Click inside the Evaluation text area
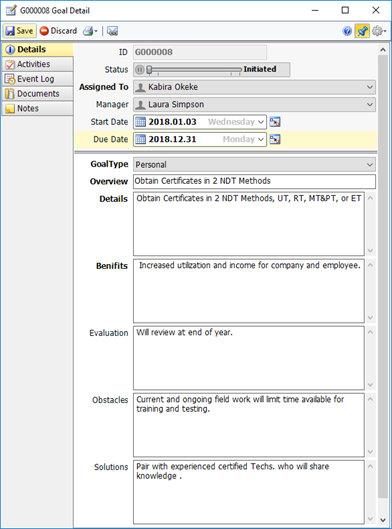This screenshot has width=392, height=529. click(249, 358)
